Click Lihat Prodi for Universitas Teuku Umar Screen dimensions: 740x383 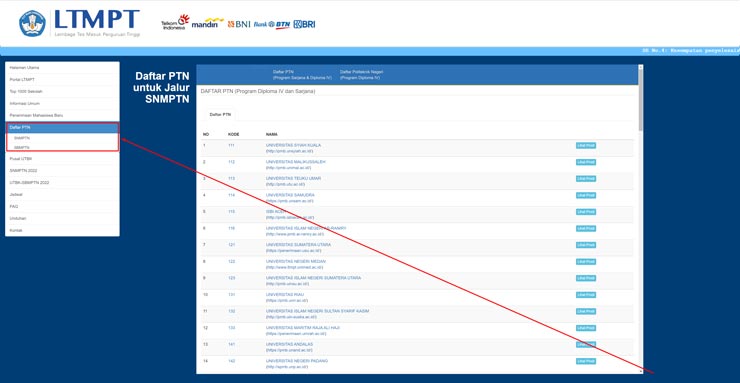[x=586, y=179]
